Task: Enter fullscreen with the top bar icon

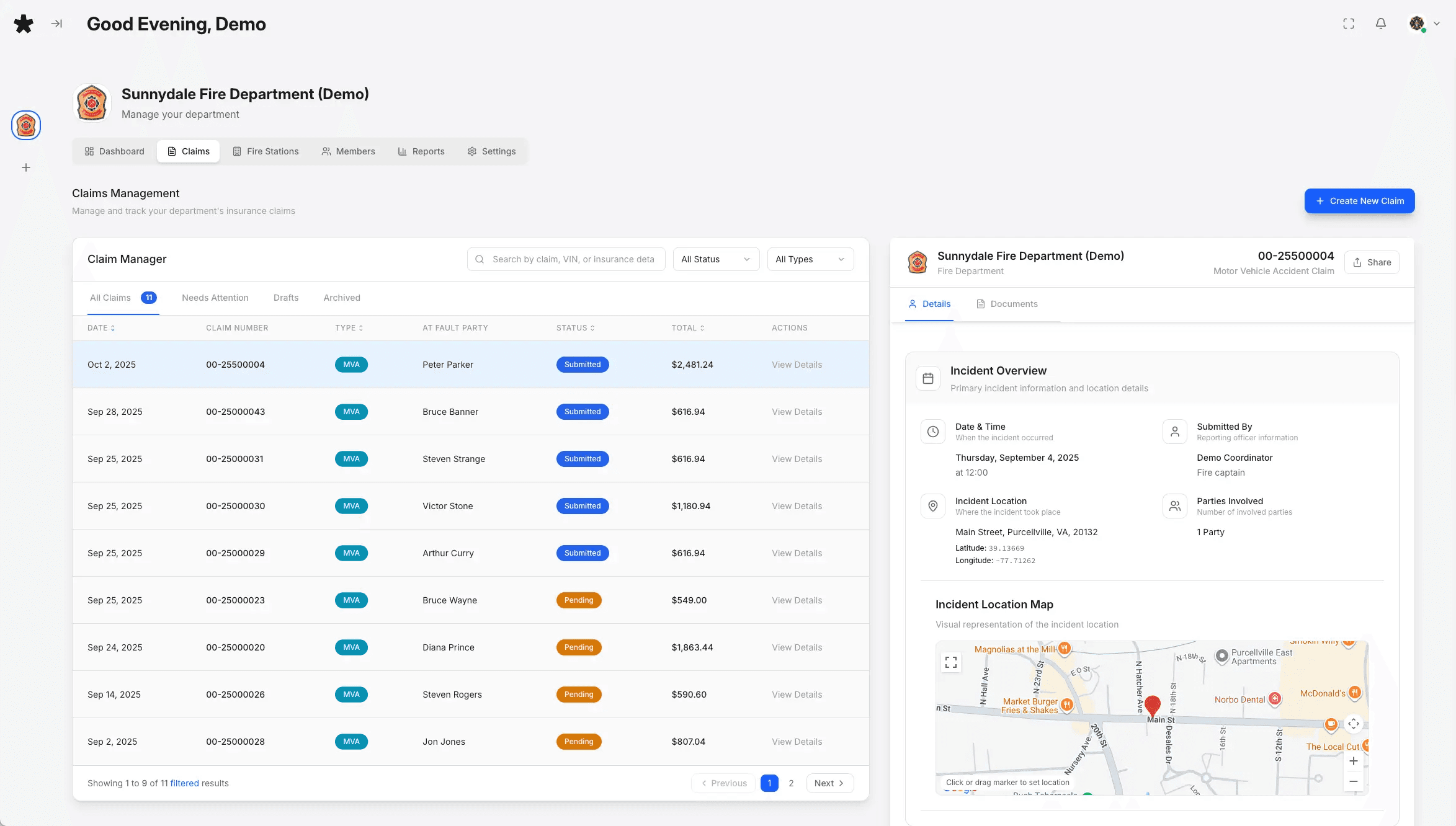Action: coord(1349,24)
